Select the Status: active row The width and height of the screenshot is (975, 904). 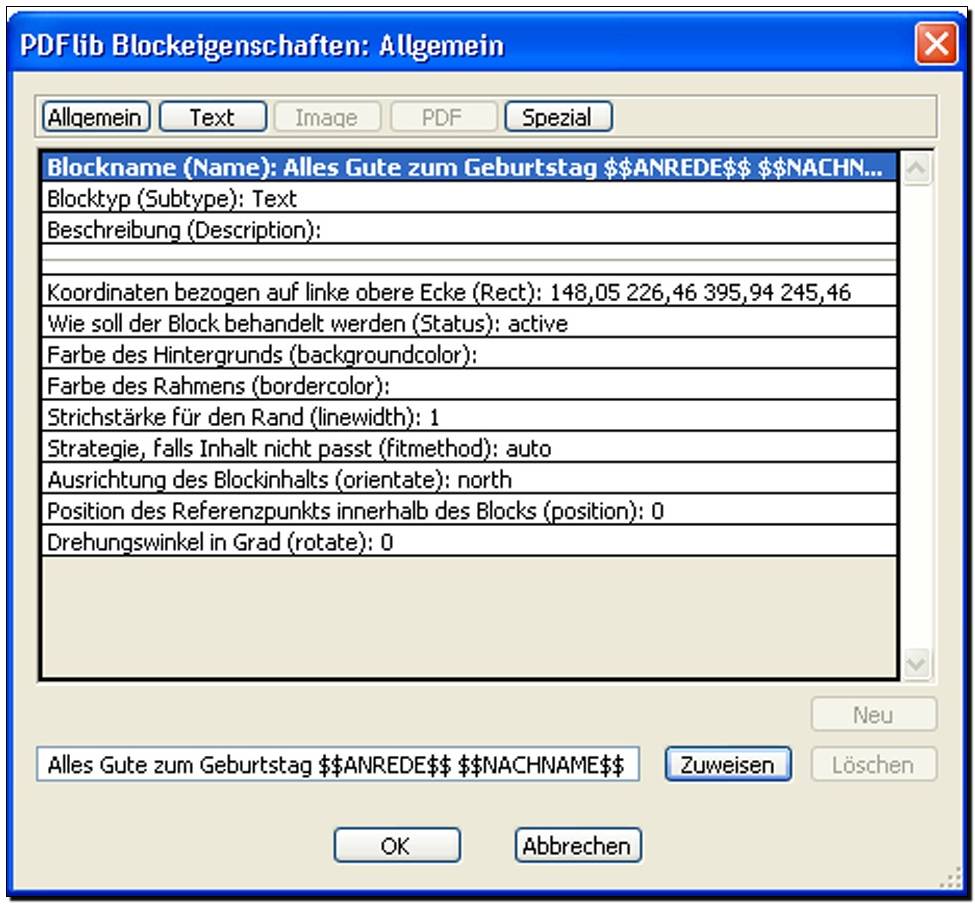point(469,323)
